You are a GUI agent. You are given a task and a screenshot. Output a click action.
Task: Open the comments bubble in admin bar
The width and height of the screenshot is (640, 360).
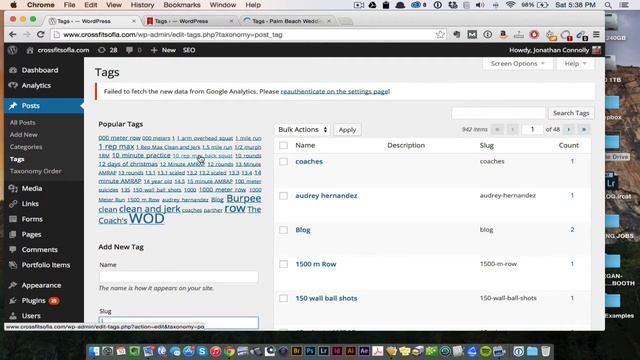point(133,50)
